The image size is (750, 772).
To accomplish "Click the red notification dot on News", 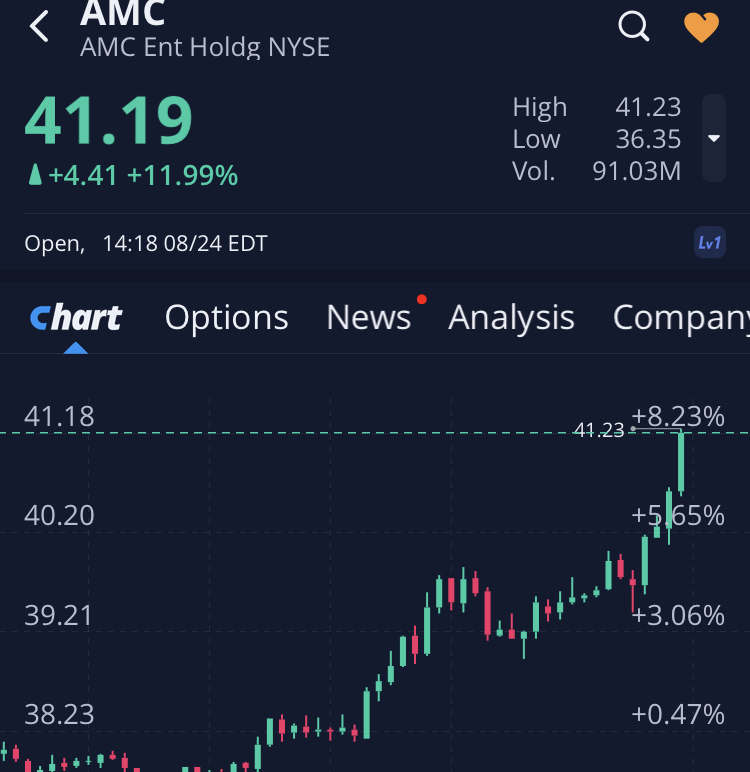I will tap(422, 299).
